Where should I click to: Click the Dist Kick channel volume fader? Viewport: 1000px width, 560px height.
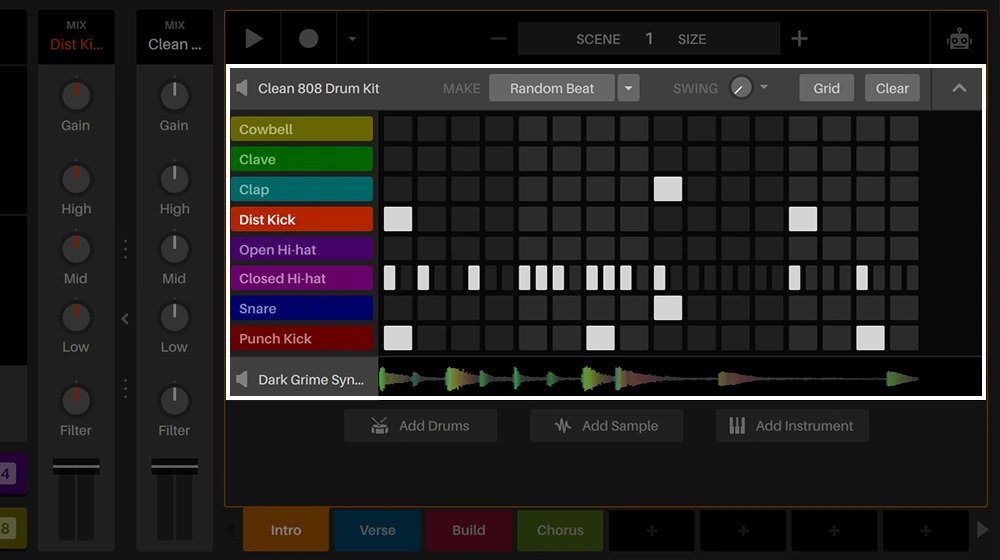(x=76, y=466)
